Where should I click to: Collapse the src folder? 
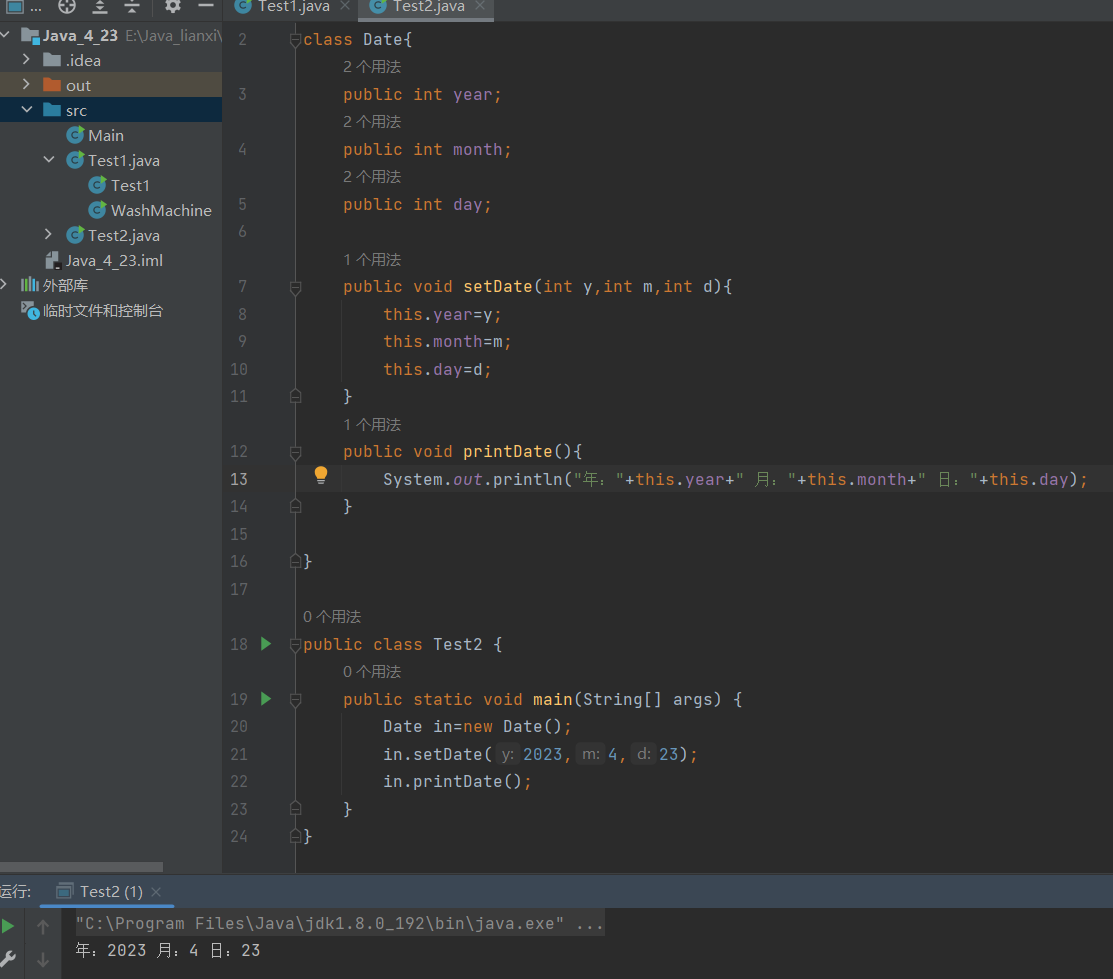click(27, 110)
